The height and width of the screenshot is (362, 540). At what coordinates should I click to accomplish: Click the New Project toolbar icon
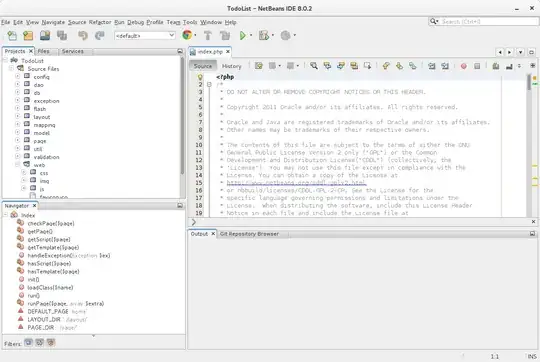click(x=28, y=35)
